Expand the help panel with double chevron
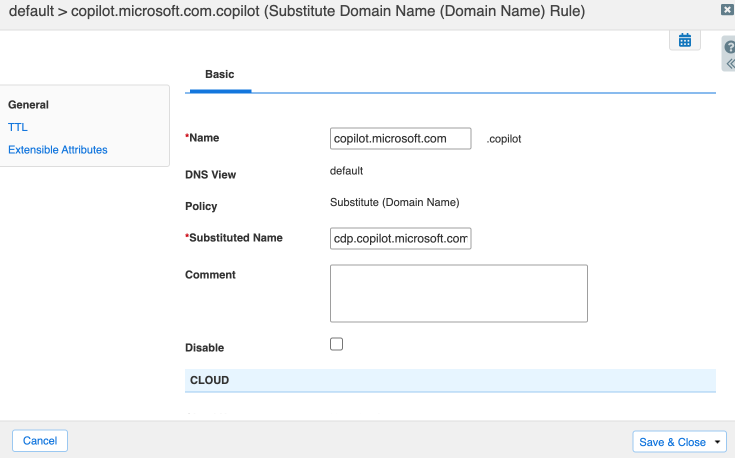 pyautogui.click(x=729, y=62)
